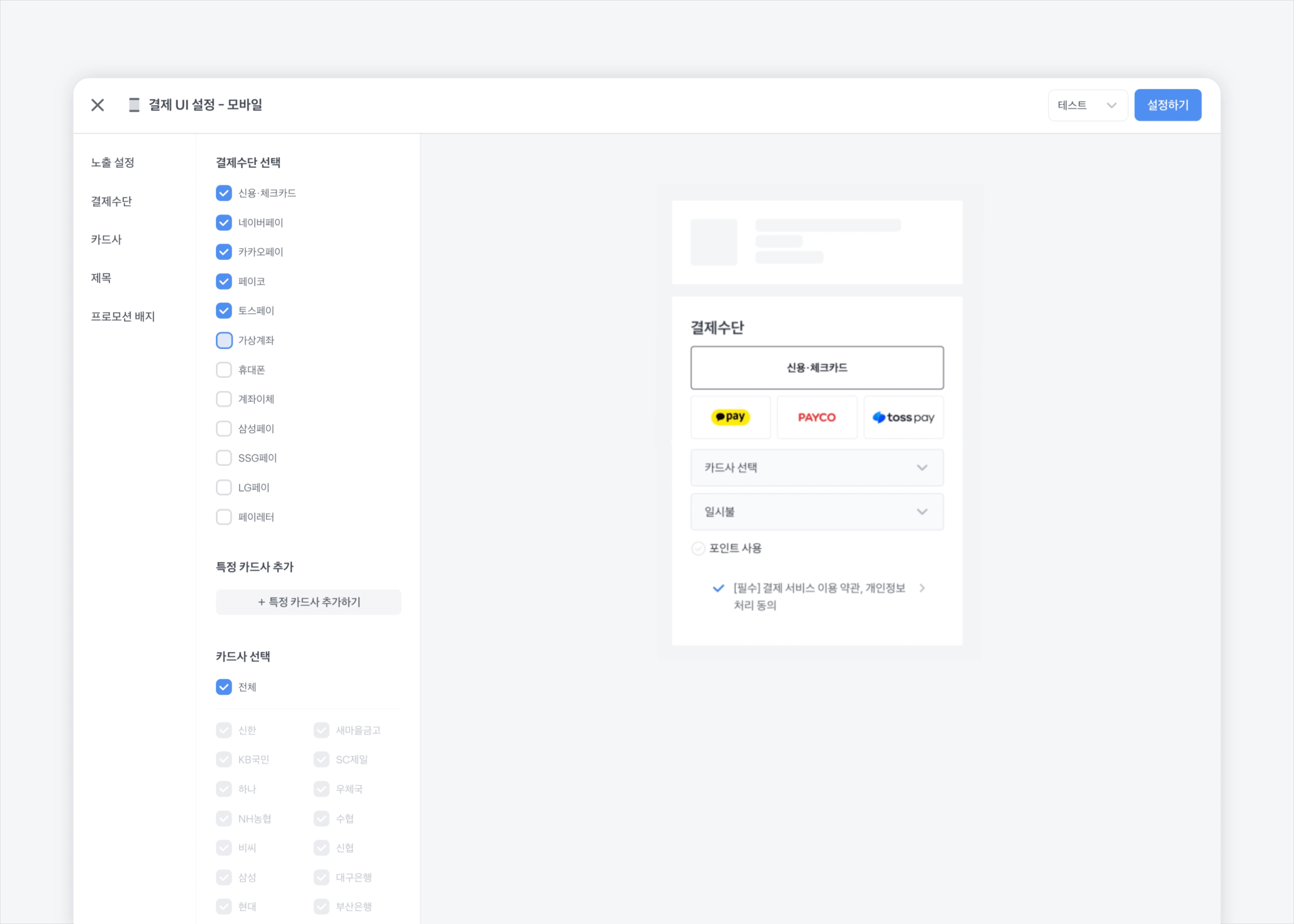Uncheck the 전체 card company checkbox

[x=224, y=687]
